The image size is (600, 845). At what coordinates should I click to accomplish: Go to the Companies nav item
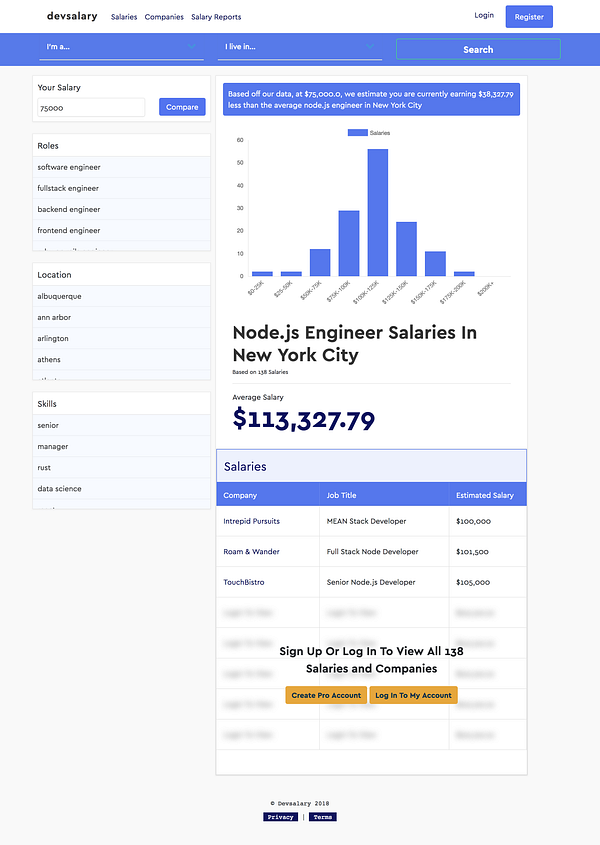click(164, 17)
